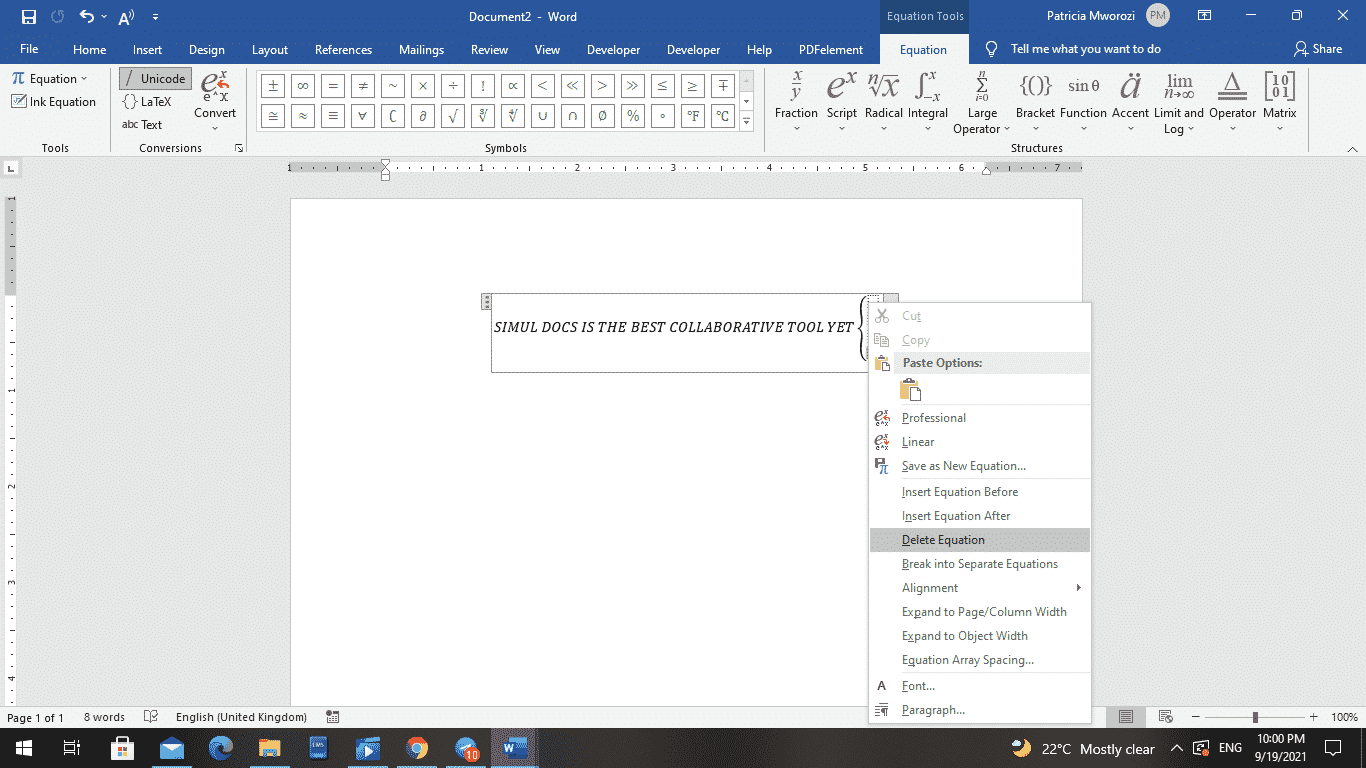Insert a Radical structure
The image size is (1366, 768).
[x=883, y=100]
